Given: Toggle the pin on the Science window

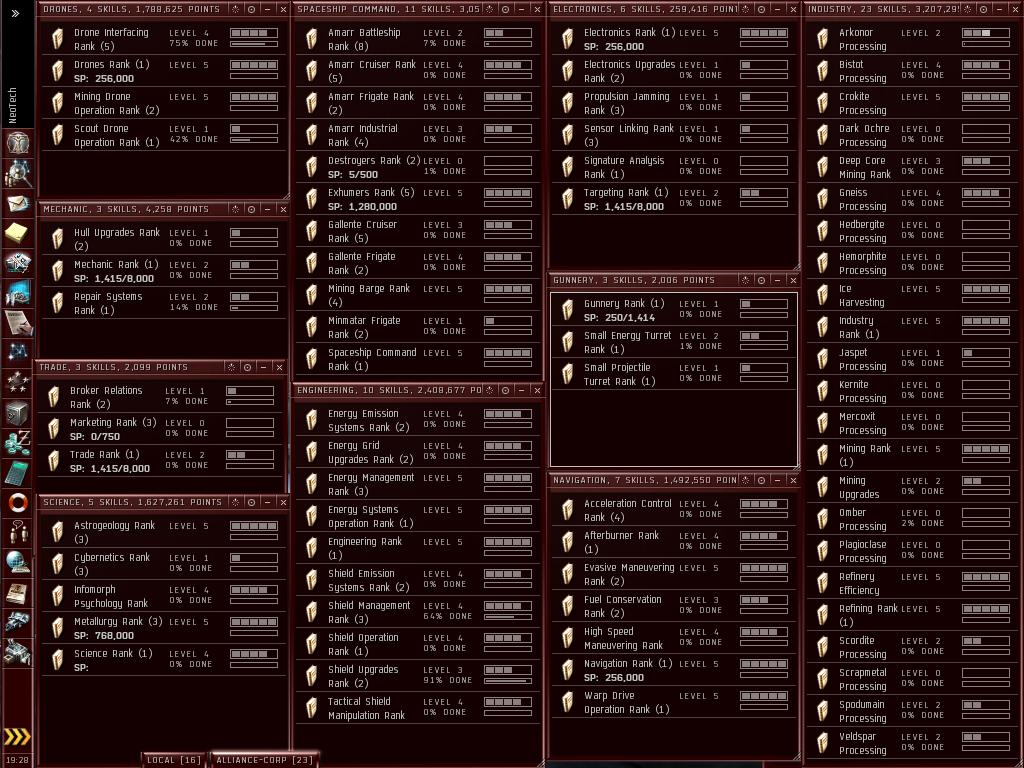Looking at the screenshot, I should point(251,502).
